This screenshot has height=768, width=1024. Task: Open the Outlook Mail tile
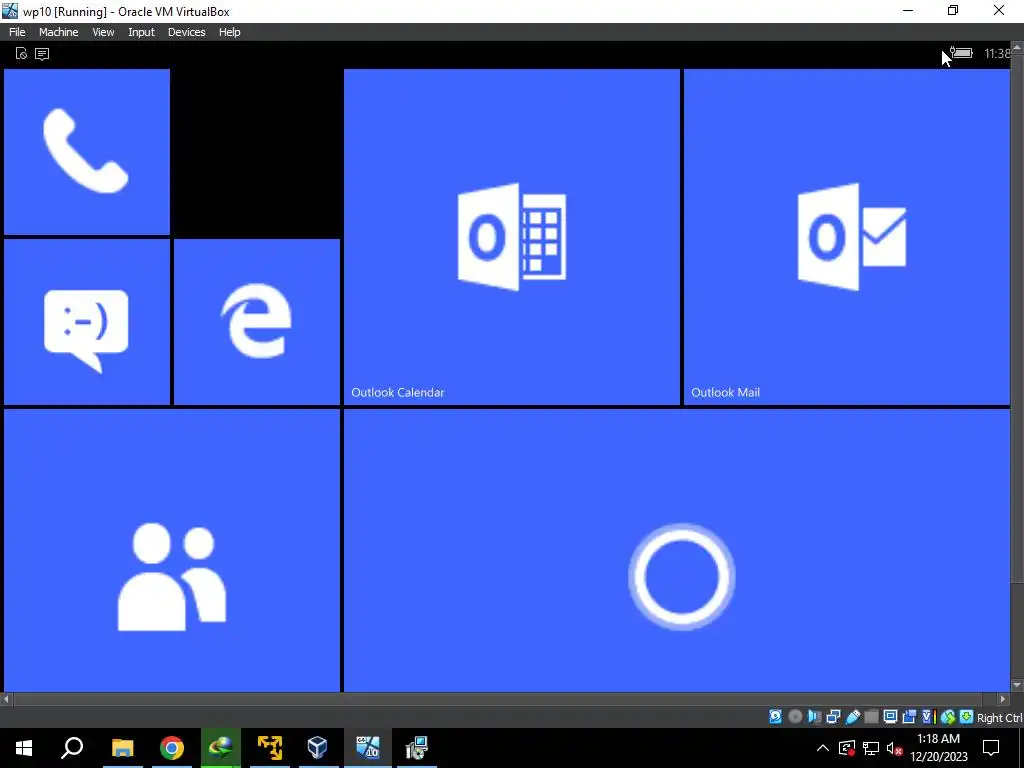tap(846, 237)
